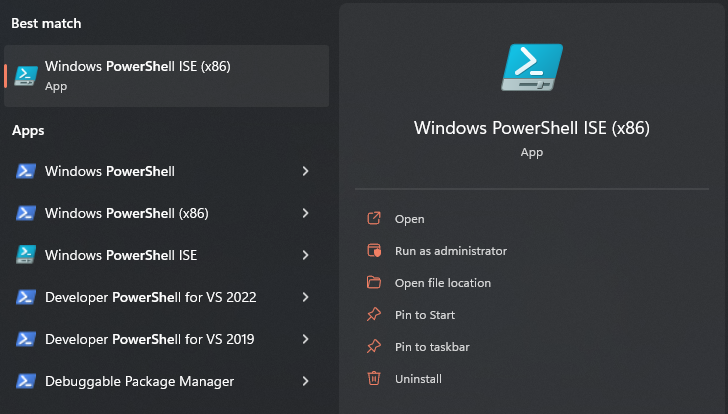This screenshot has width=728, height=414.
Task: Click the Best match PowerShell ISE (x86) icon
Action: click(x=26, y=75)
